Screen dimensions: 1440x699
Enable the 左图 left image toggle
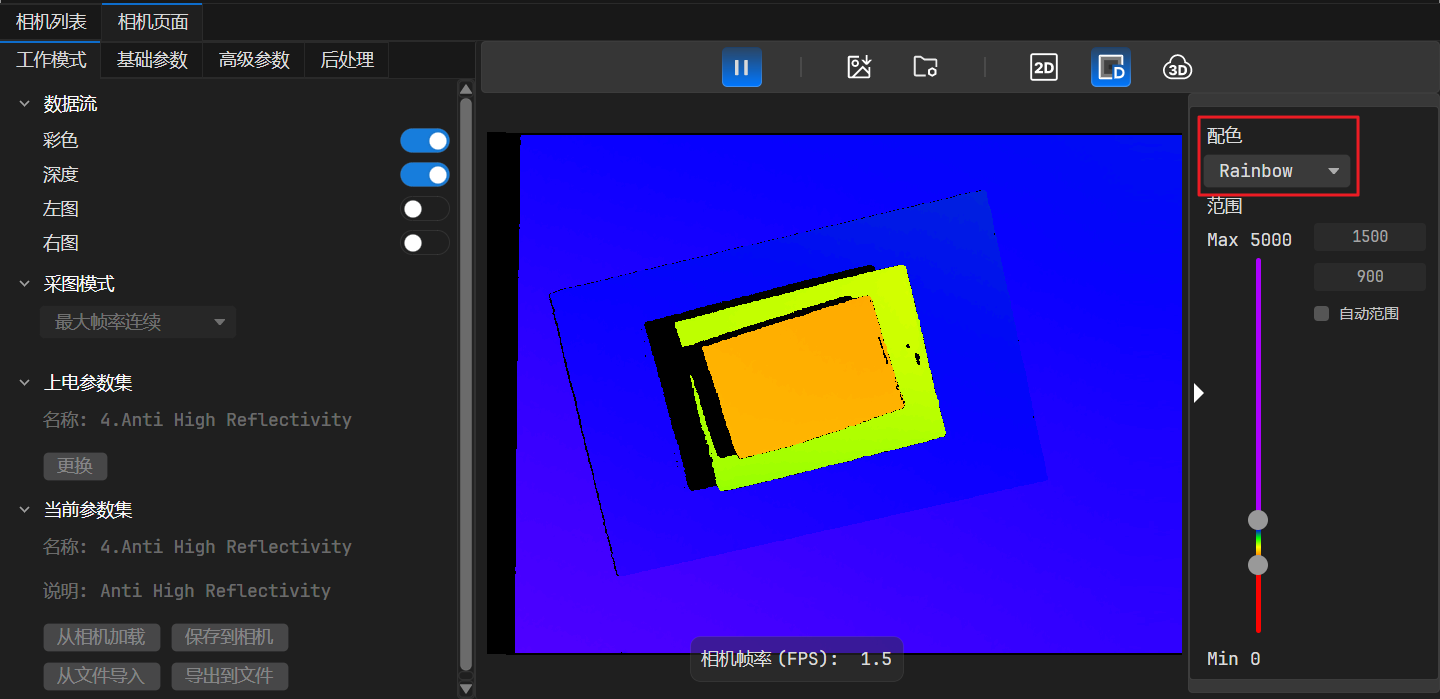[425, 209]
